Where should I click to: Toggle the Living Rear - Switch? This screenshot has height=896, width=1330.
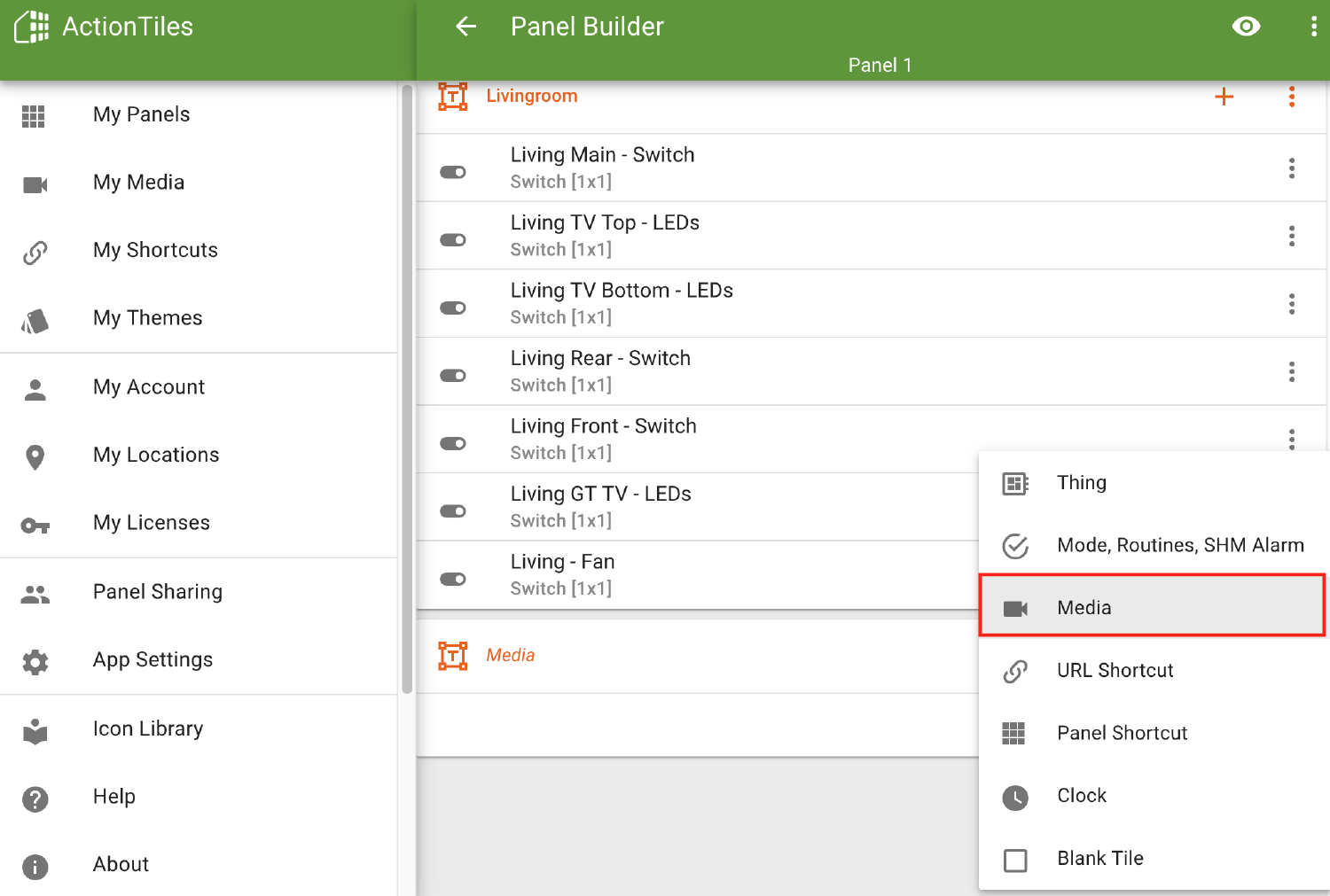[x=452, y=375]
